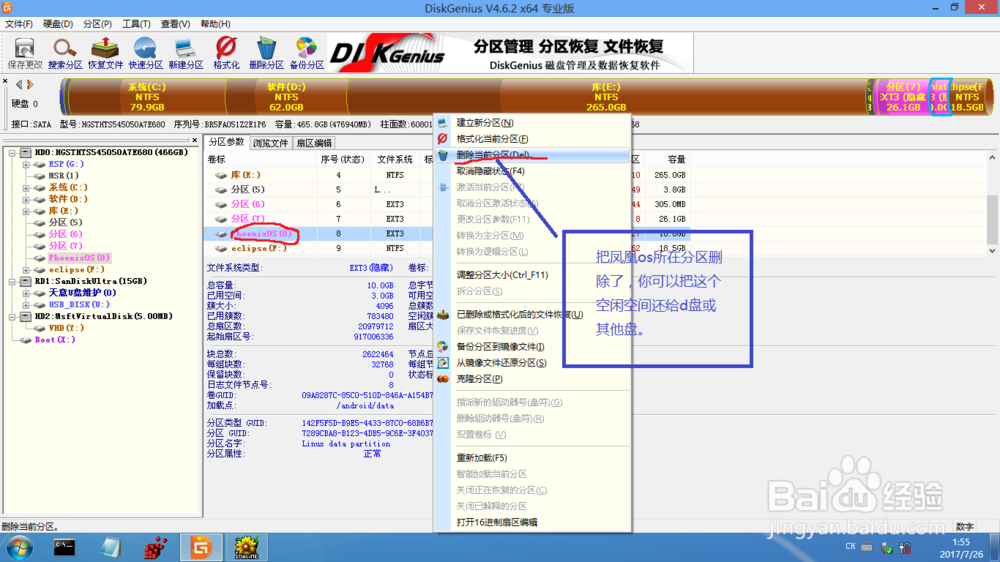Open the command prompt taskbar icon
The image size is (1000, 562).
(x=64, y=547)
